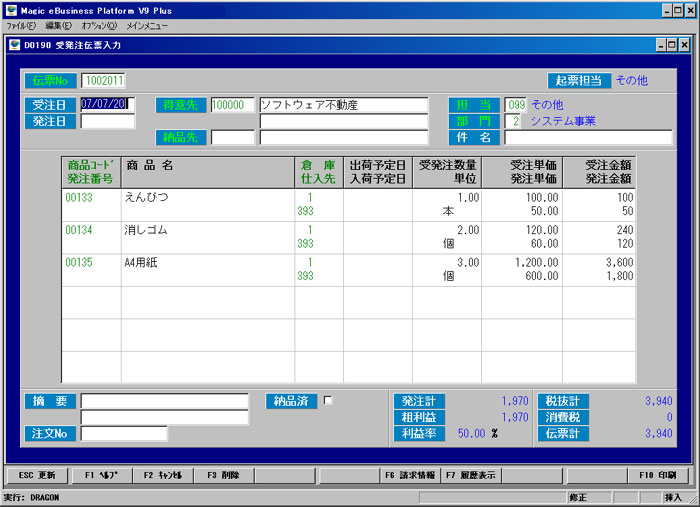Click システム事業 department name

[x=563, y=121]
